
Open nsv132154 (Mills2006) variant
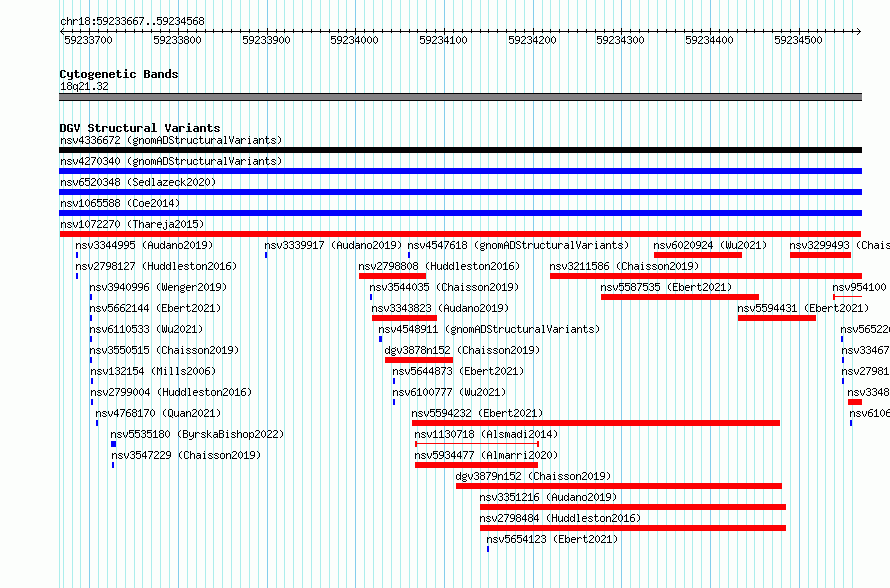(153, 371)
